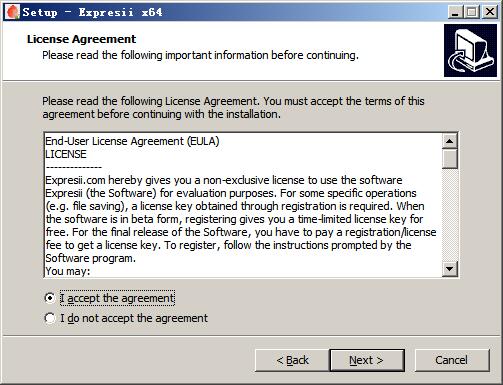503x385 pixels.
Task: Go to the previous step with Back
Action: [x=292, y=360]
